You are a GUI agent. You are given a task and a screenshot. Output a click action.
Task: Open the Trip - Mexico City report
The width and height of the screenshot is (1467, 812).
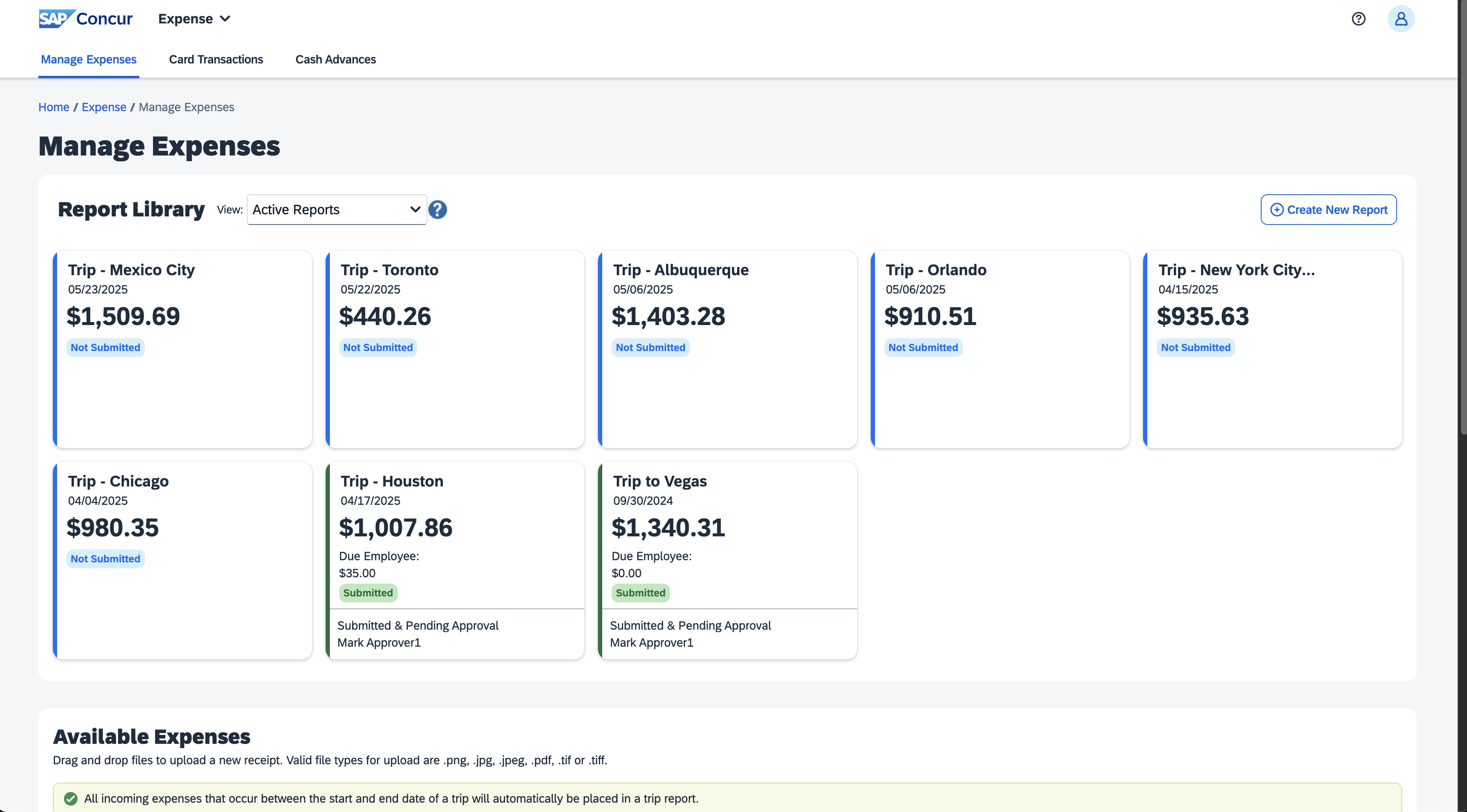[131, 270]
